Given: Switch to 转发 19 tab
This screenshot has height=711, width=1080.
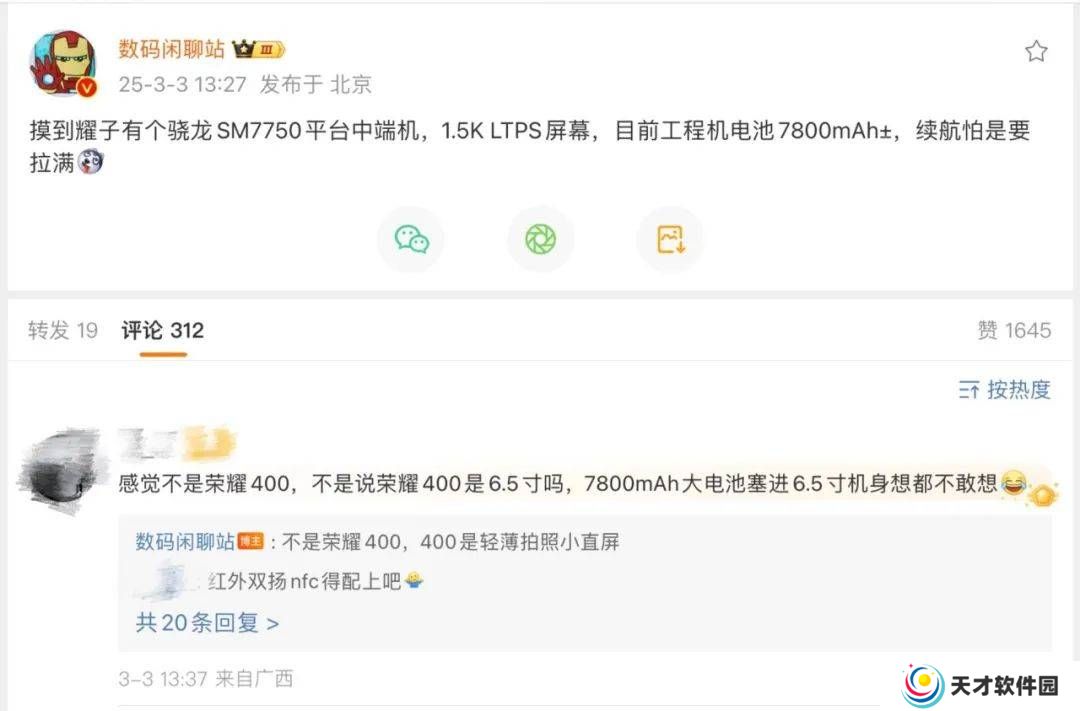Looking at the screenshot, I should (63, 330).
